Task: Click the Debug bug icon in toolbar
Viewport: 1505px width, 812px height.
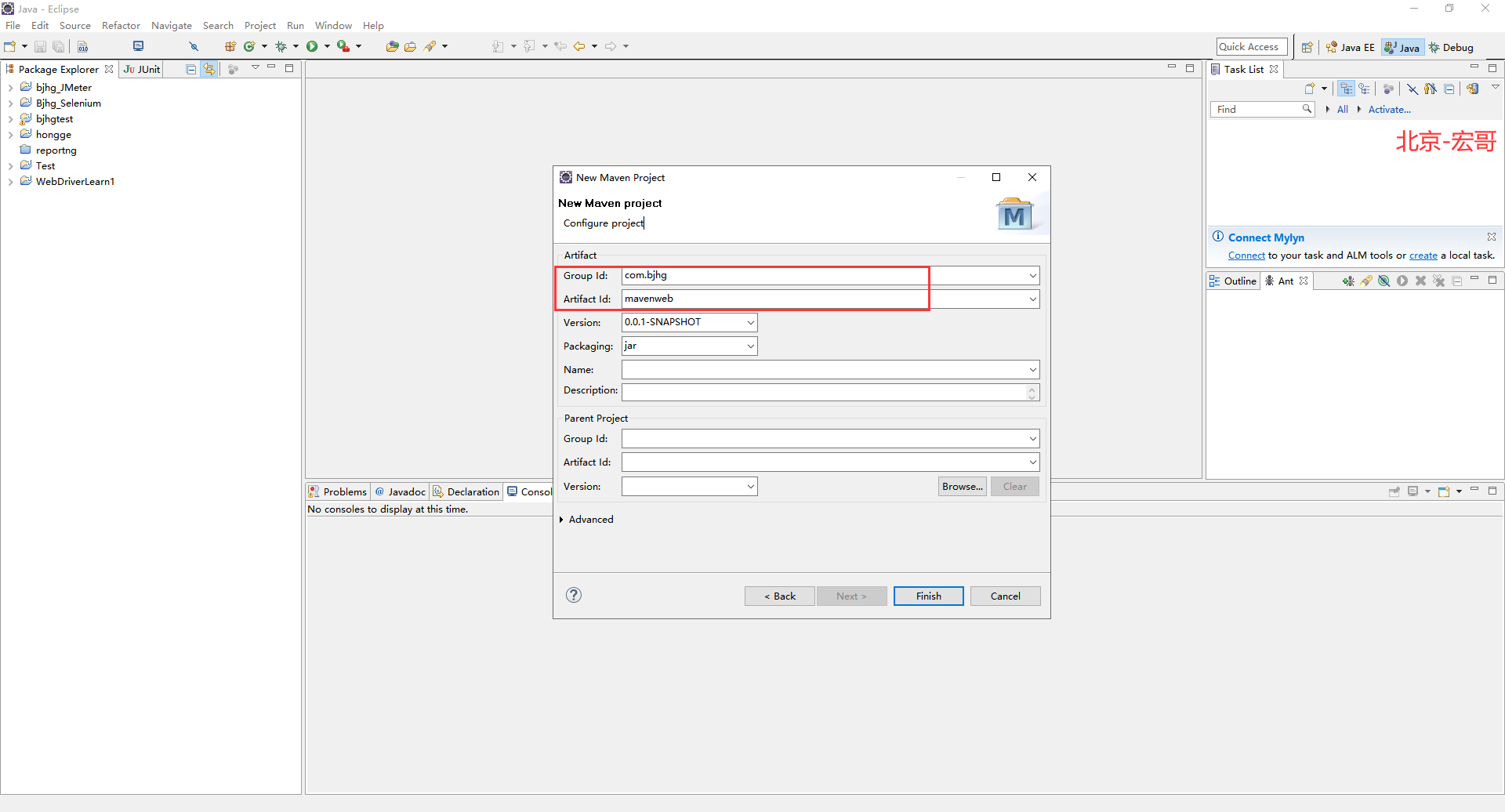Action: (281, 47)
